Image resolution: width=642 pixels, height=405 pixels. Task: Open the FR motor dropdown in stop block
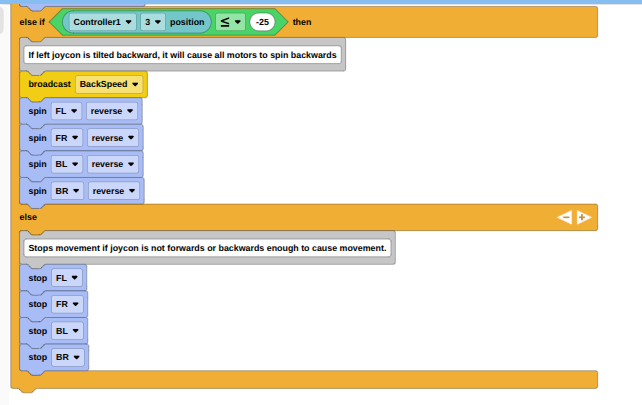point(67,304)
